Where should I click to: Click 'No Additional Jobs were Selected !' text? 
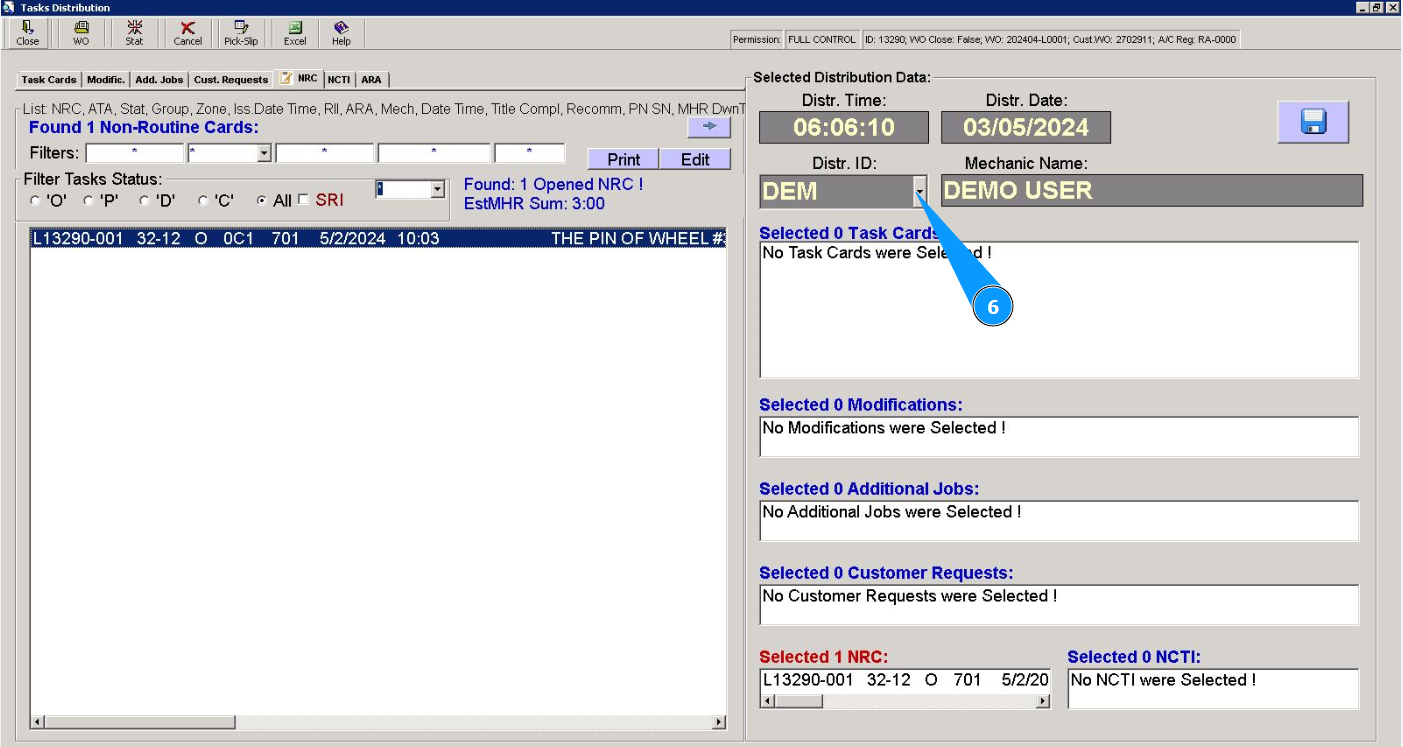892,512
